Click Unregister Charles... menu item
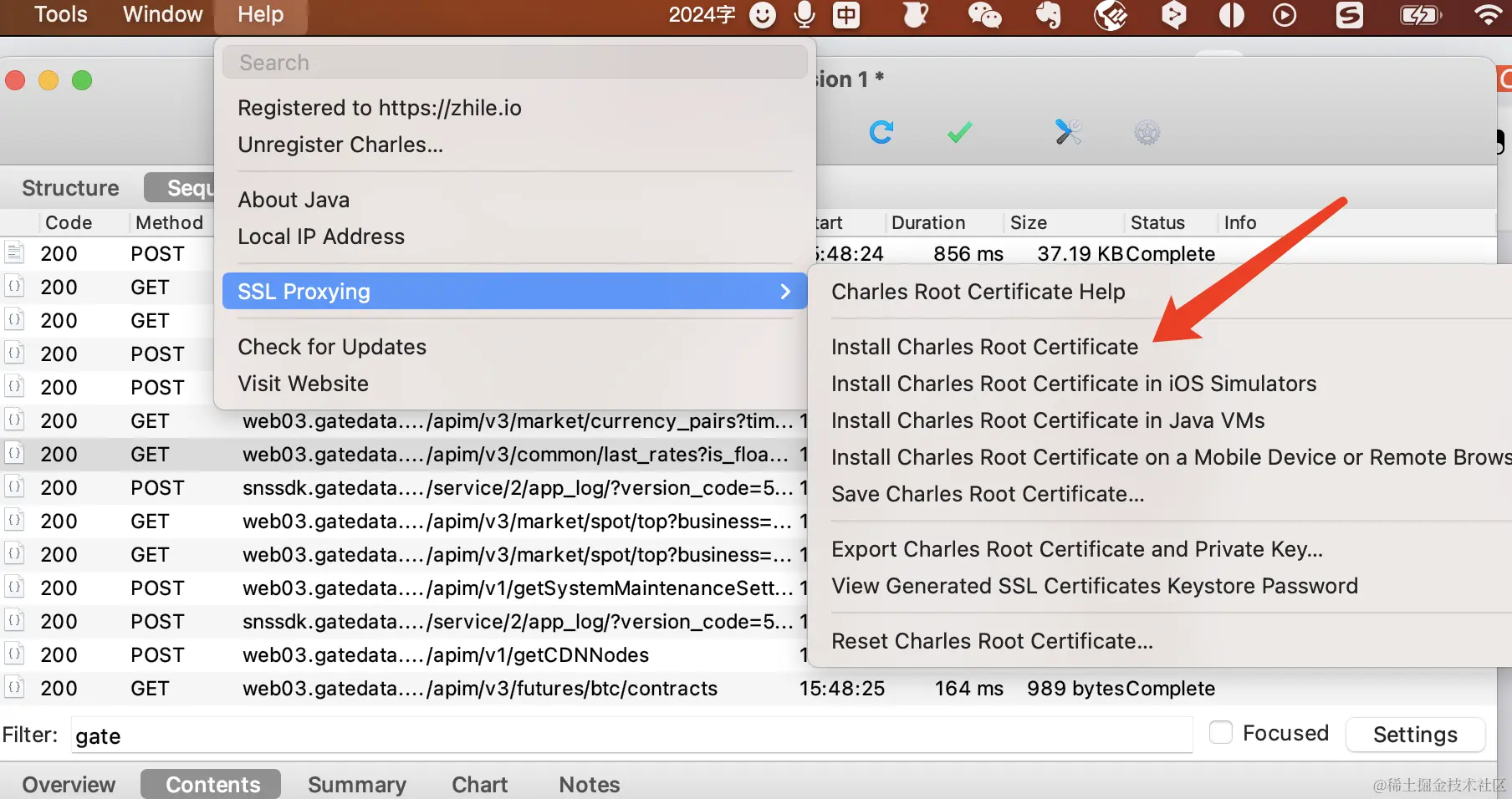 tap(340, 145)
